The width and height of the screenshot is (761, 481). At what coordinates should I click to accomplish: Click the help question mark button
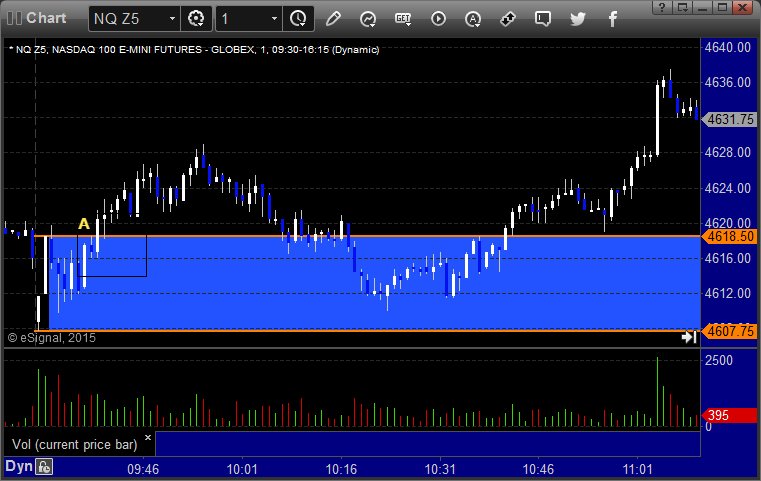[662, 7]
